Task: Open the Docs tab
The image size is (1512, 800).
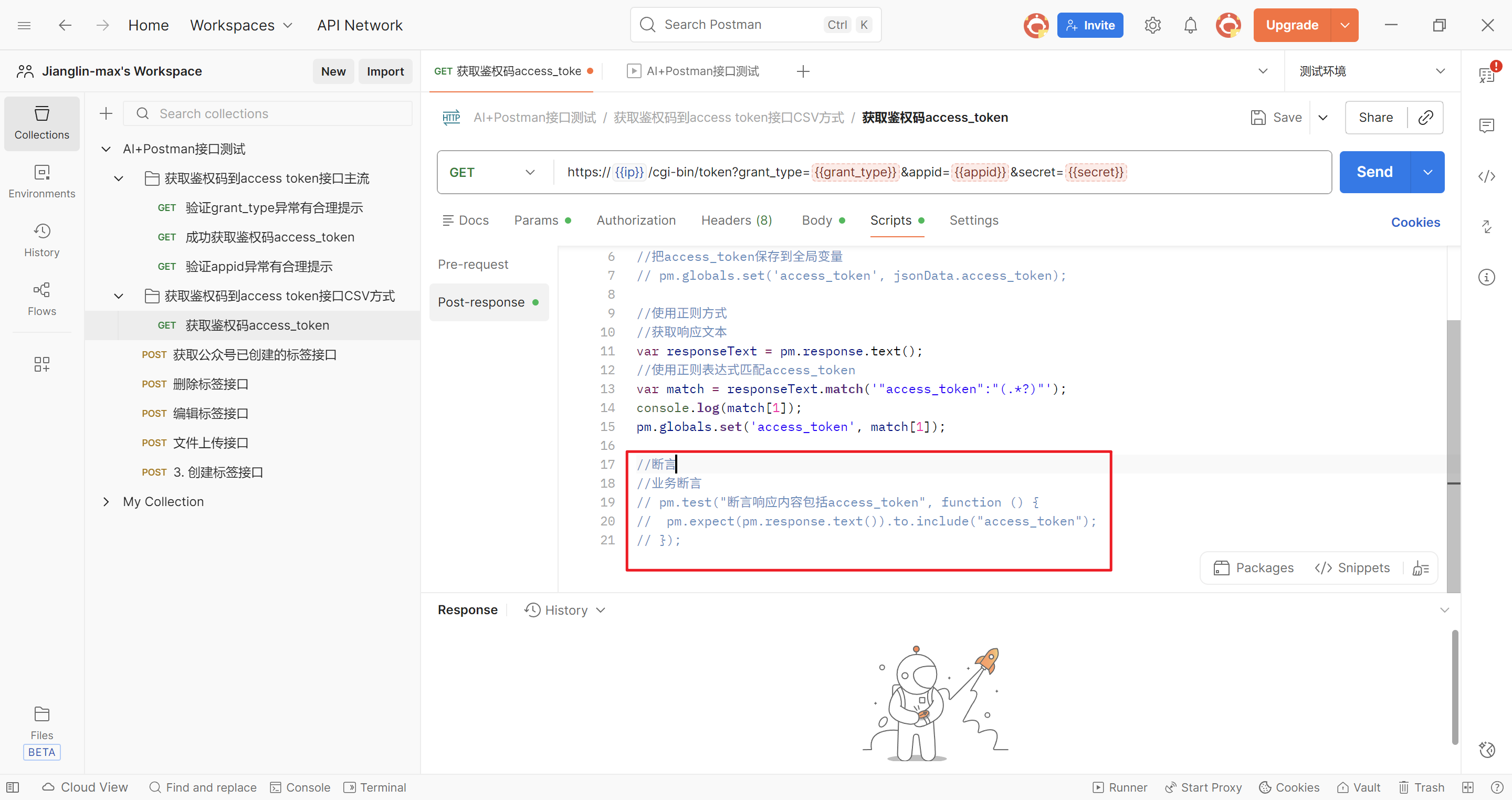Action: (465, 220)
